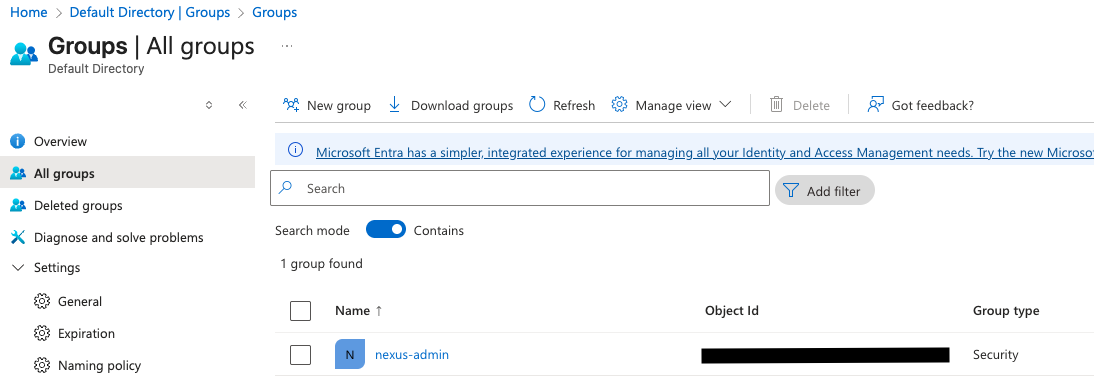The height and width of the screenshot is (382, 1094).
Task: Click the Naming policy gear icon
Action: 42,365
